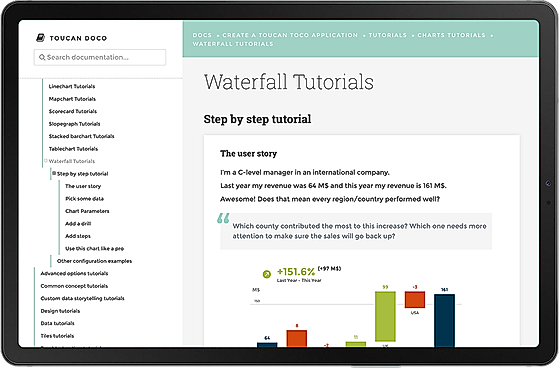Screen dimensions: 559x368
Task: Click the Step by step tutorial heading
Action: tap(257, 119)
